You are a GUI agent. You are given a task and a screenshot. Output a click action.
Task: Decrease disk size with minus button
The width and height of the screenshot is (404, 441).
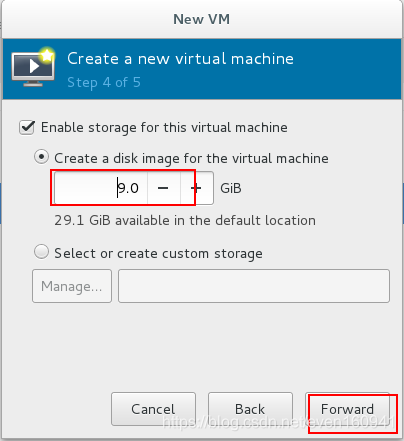point(164,188)
